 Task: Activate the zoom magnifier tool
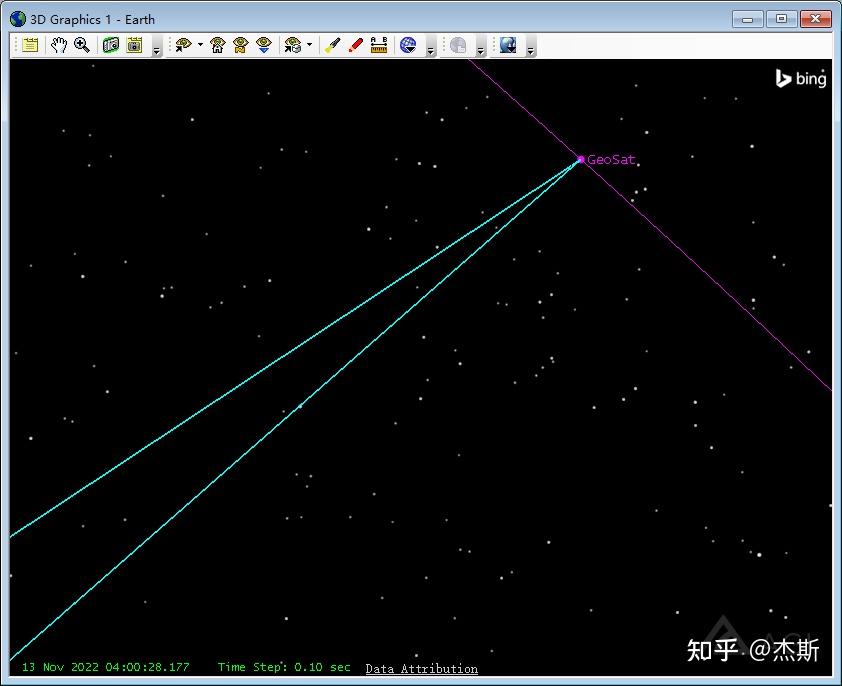[x=82, y=45]
